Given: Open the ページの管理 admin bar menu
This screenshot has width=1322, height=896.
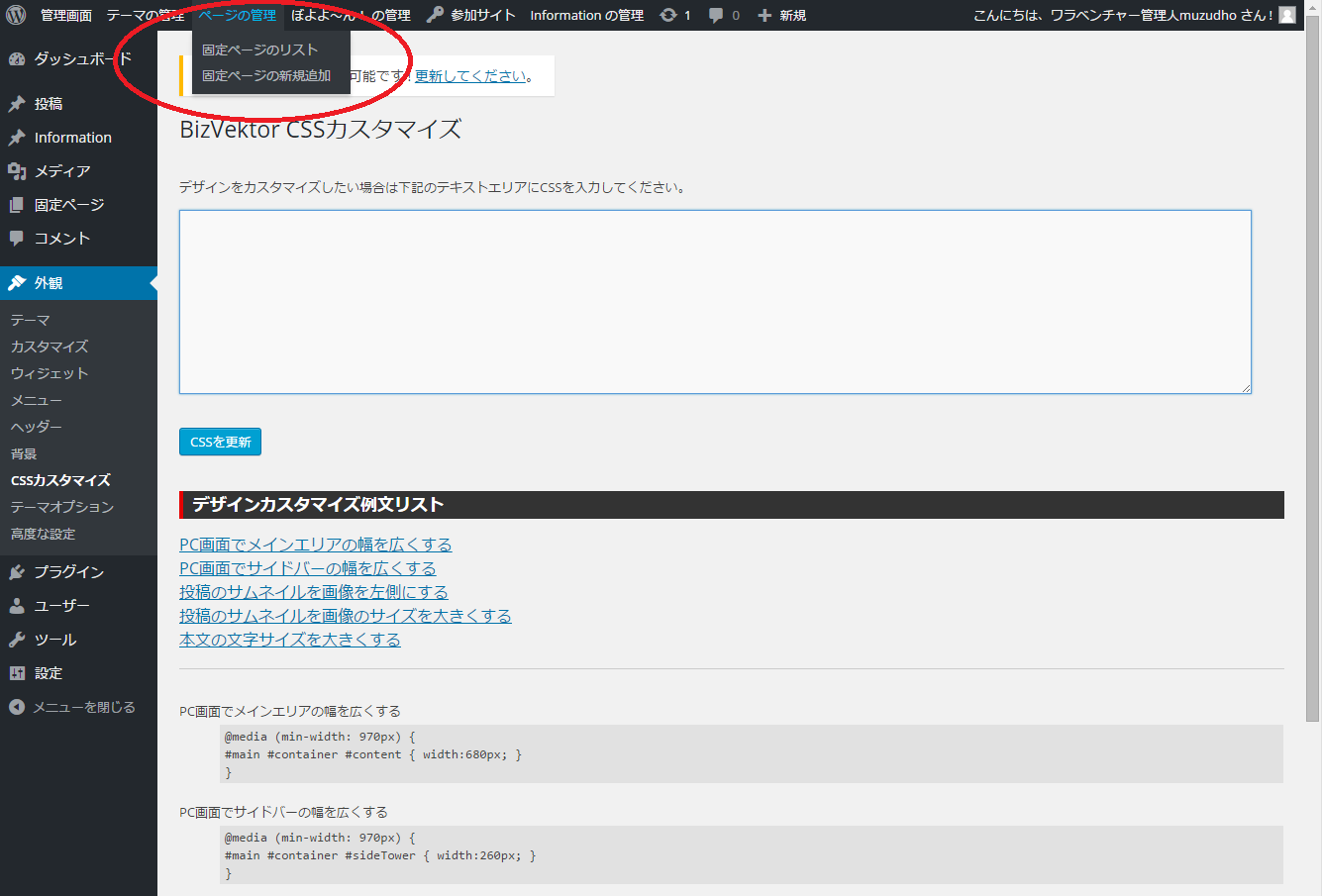Looking at the screenshot, I should coord(237,15).
